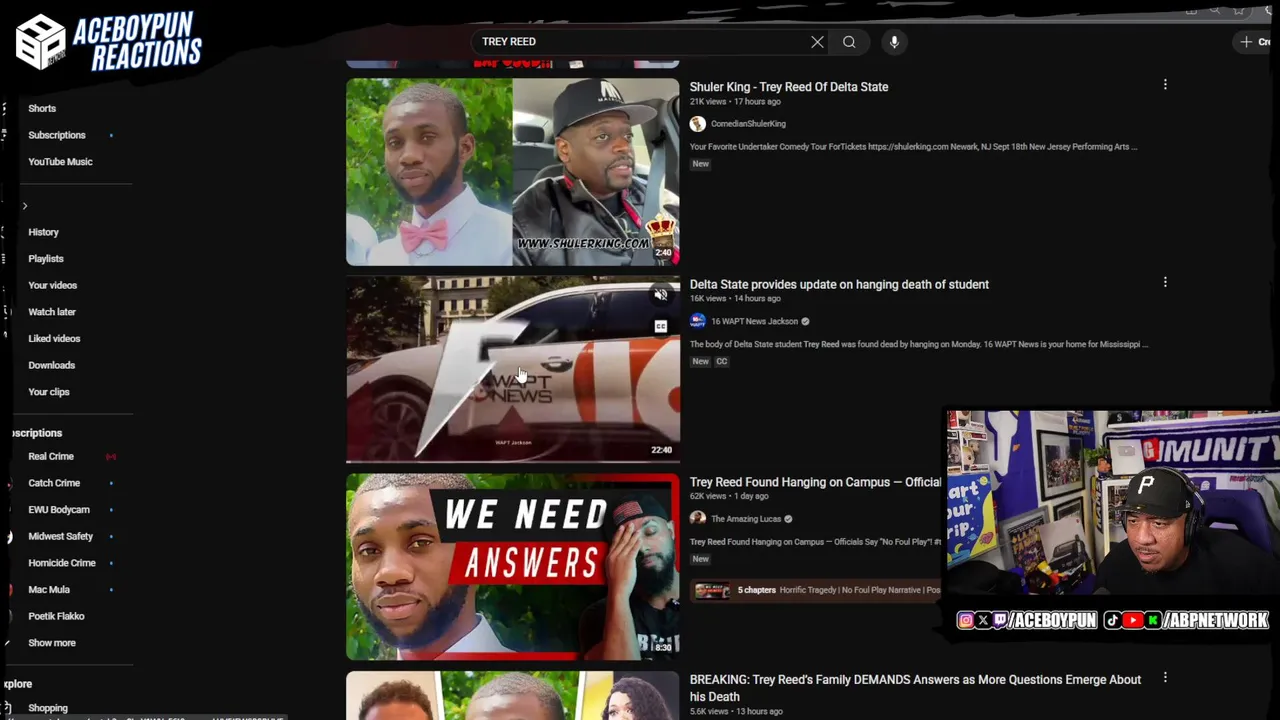Click the Subscriptions section header
1280x720 pixels.
tap(37, 433)
